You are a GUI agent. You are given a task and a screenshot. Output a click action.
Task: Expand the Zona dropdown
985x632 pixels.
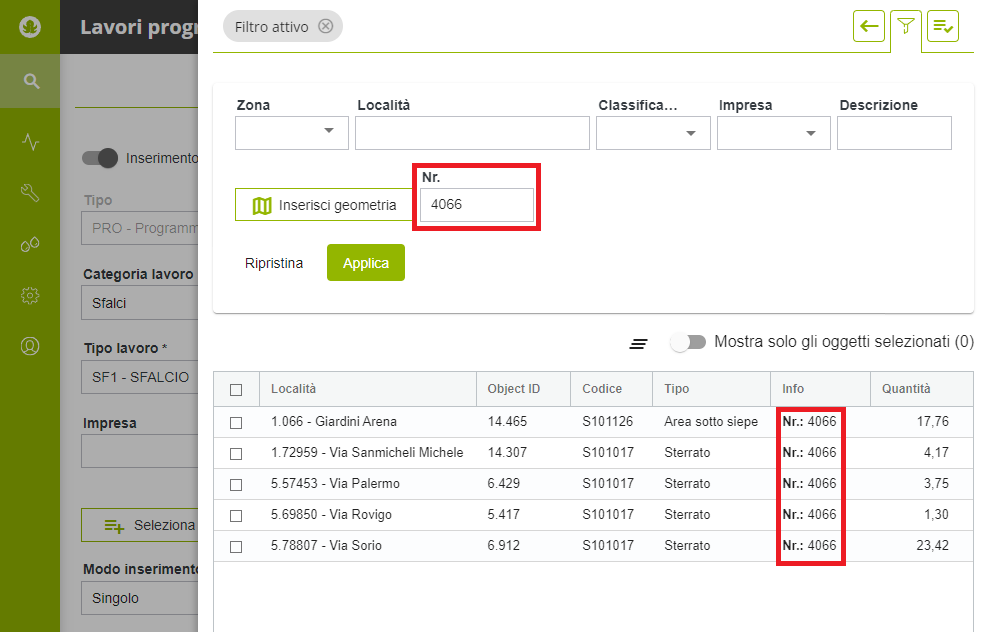pos(292,133)
